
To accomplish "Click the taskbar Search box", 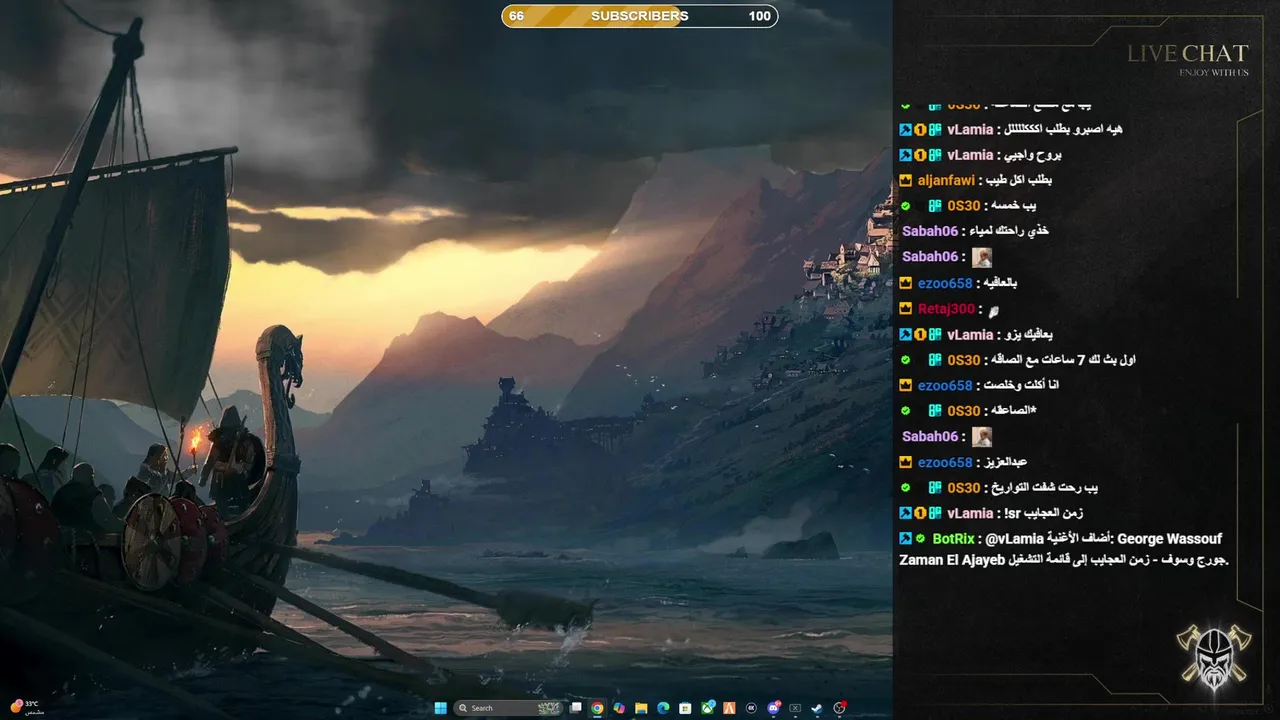I will tap(508, 708).
